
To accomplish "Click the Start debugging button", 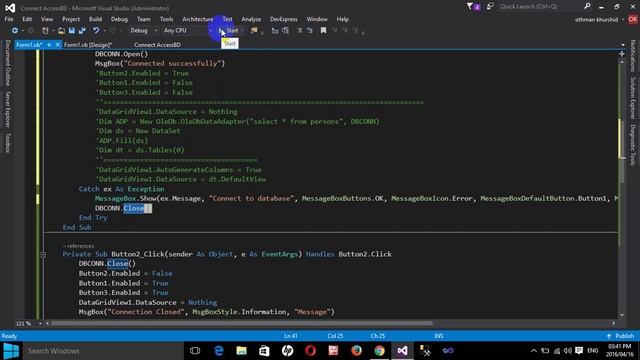I will click(229, 31).
